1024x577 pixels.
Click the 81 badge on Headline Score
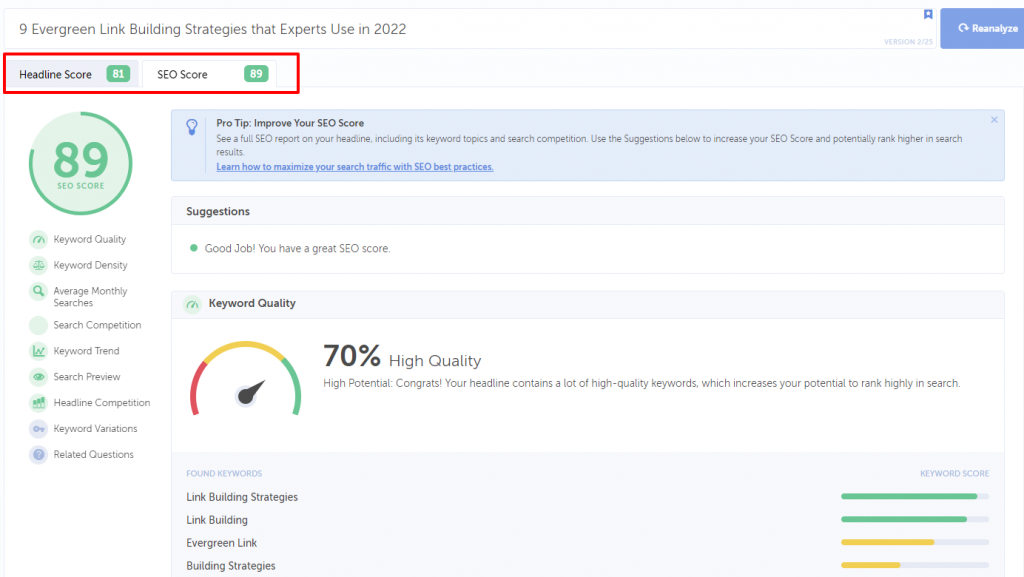coord(118,74)
